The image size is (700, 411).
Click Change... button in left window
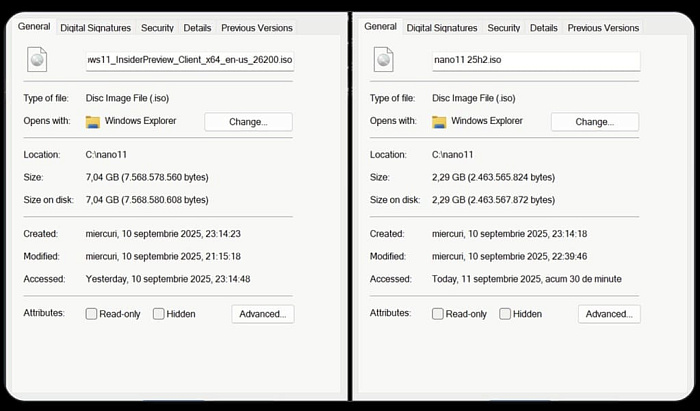(x=248, y=122)
